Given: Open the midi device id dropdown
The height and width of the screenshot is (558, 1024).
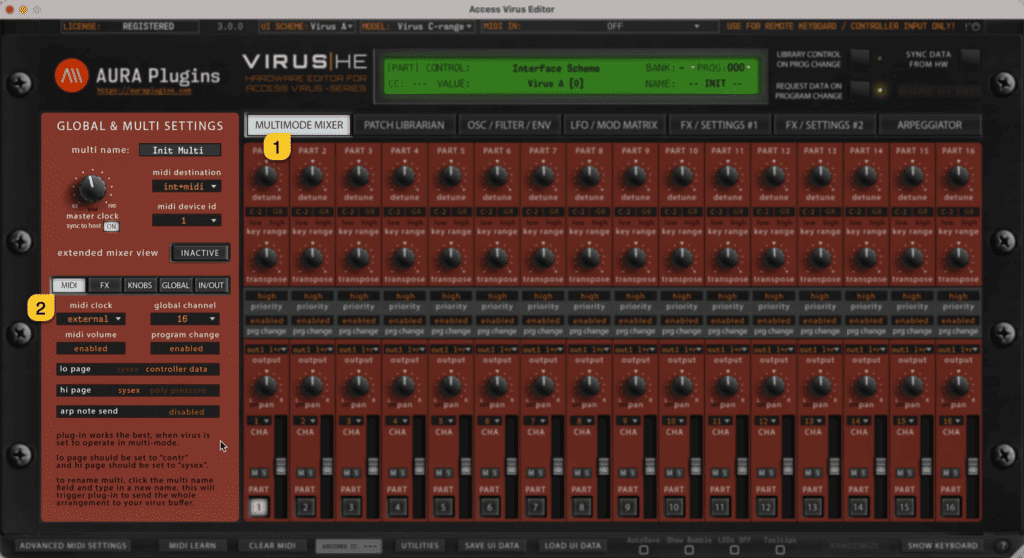Looking at the screenshot, I should (186, 221).
